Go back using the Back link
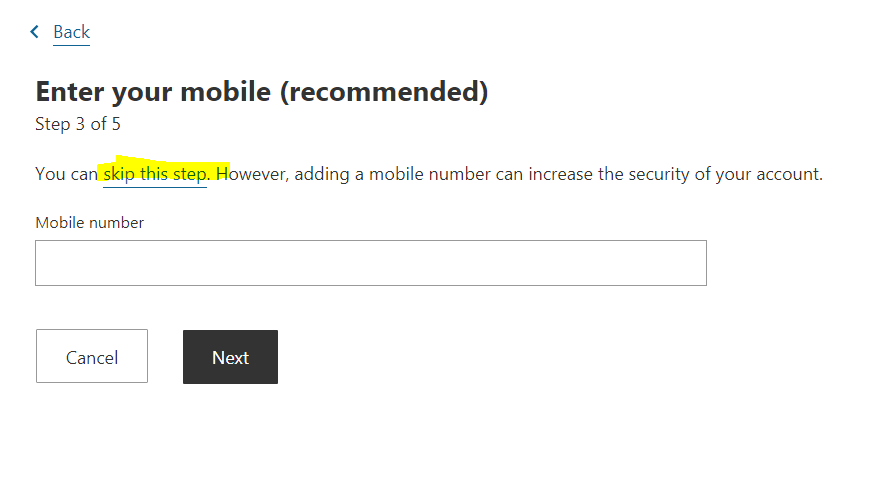The height and width of the screenshot is (500, 896). point(71,32)
